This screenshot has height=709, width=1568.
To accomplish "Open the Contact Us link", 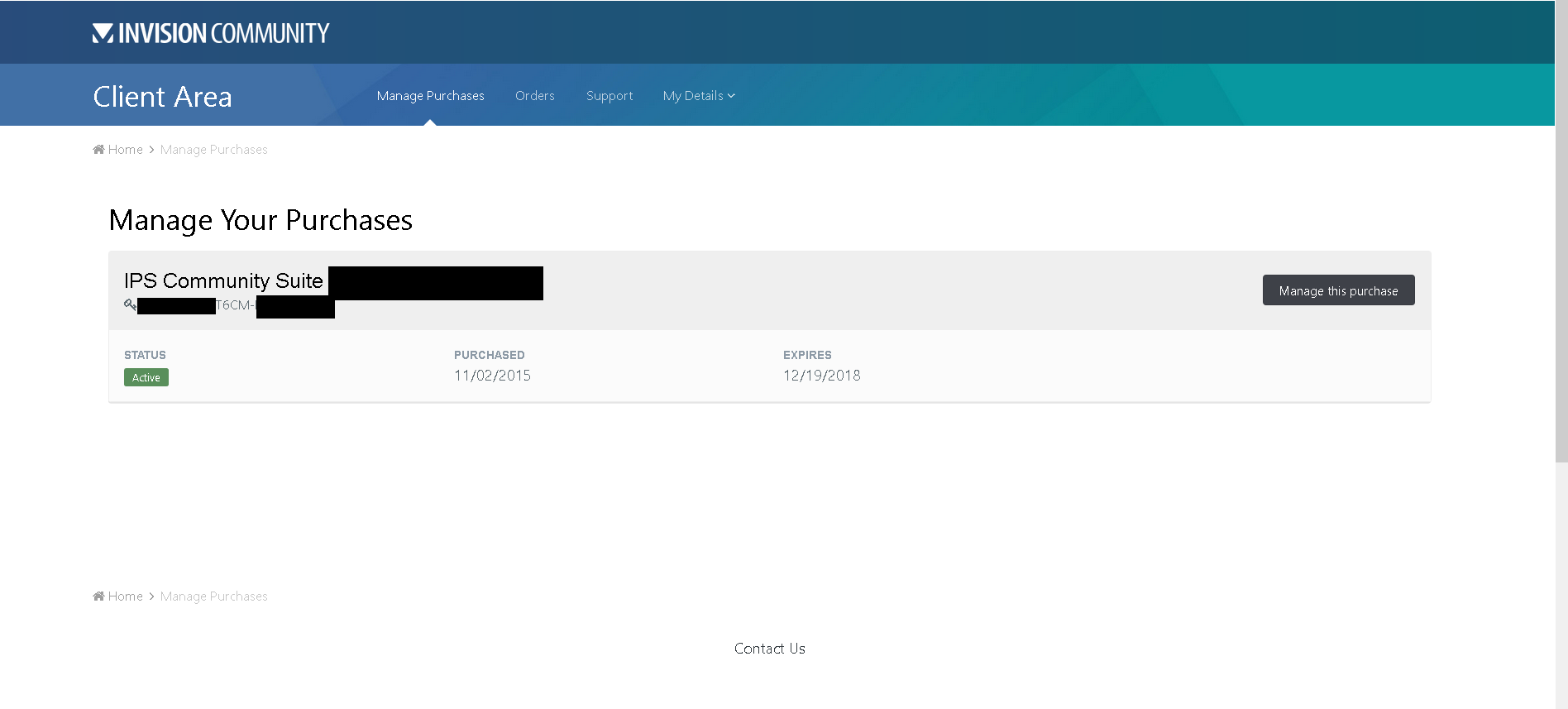I will coord(770,649).
